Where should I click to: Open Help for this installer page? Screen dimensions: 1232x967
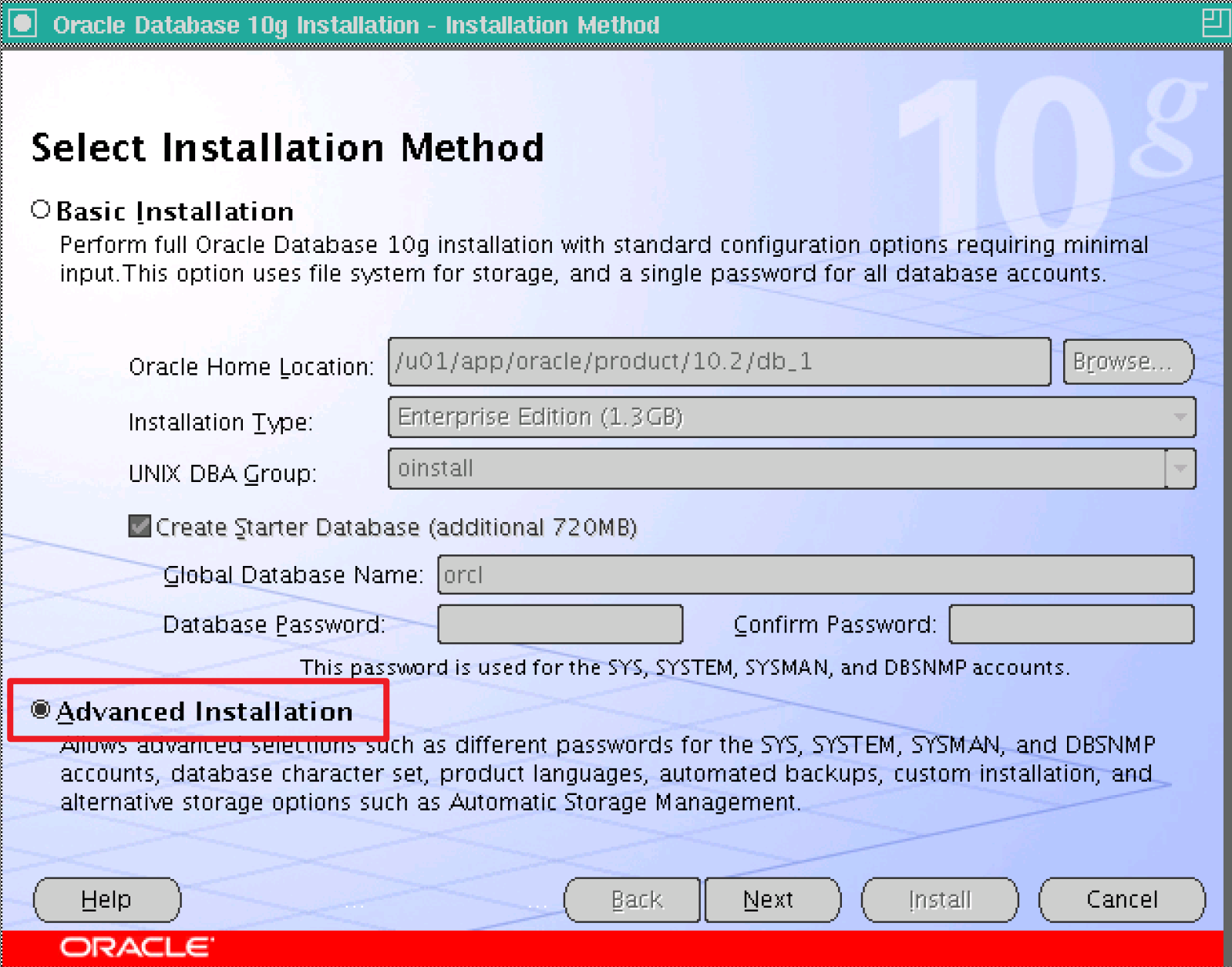pos(107,900)
